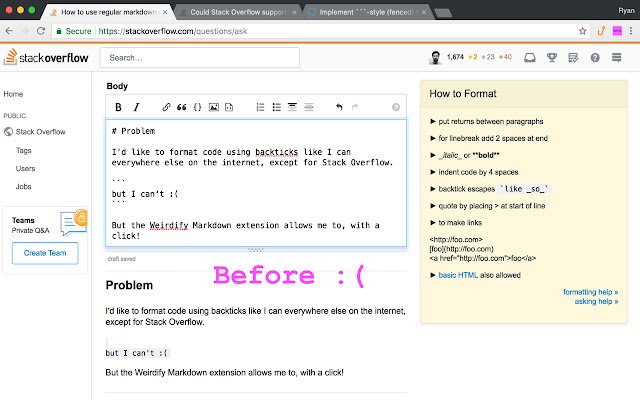
Task: Expand 'put returns between paragraphs' tip
Action: coord(487,122)
